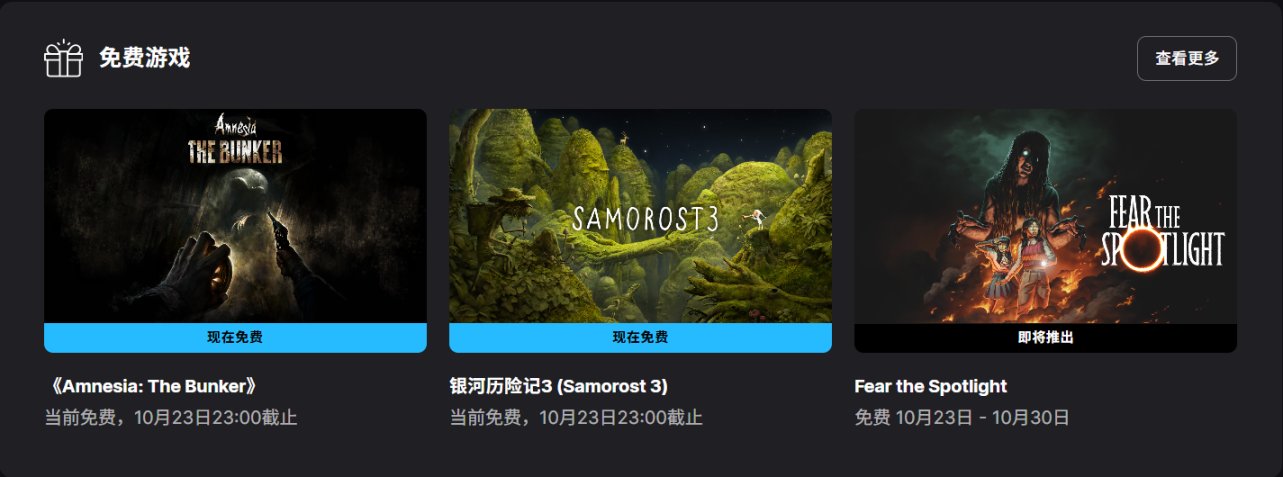1283x477 pixels.
Task: Open the 银河历险记3 (Samorost 3) title link
Action: pyautogui.click(x=559, y=386)
